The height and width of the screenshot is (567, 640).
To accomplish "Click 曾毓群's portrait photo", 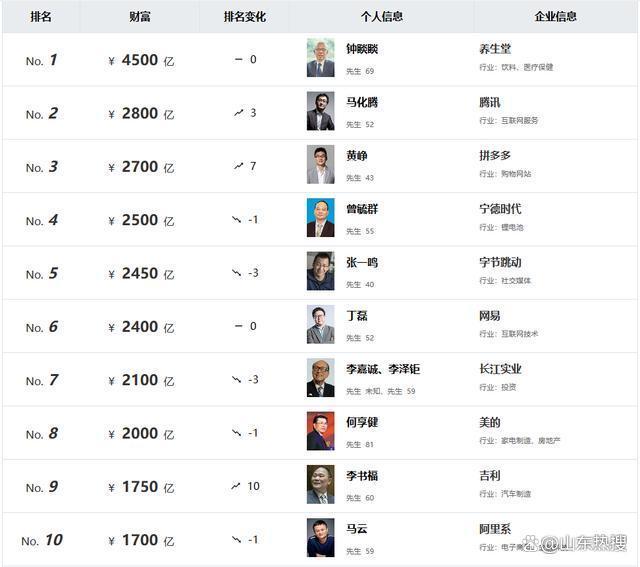I will 320,218.
